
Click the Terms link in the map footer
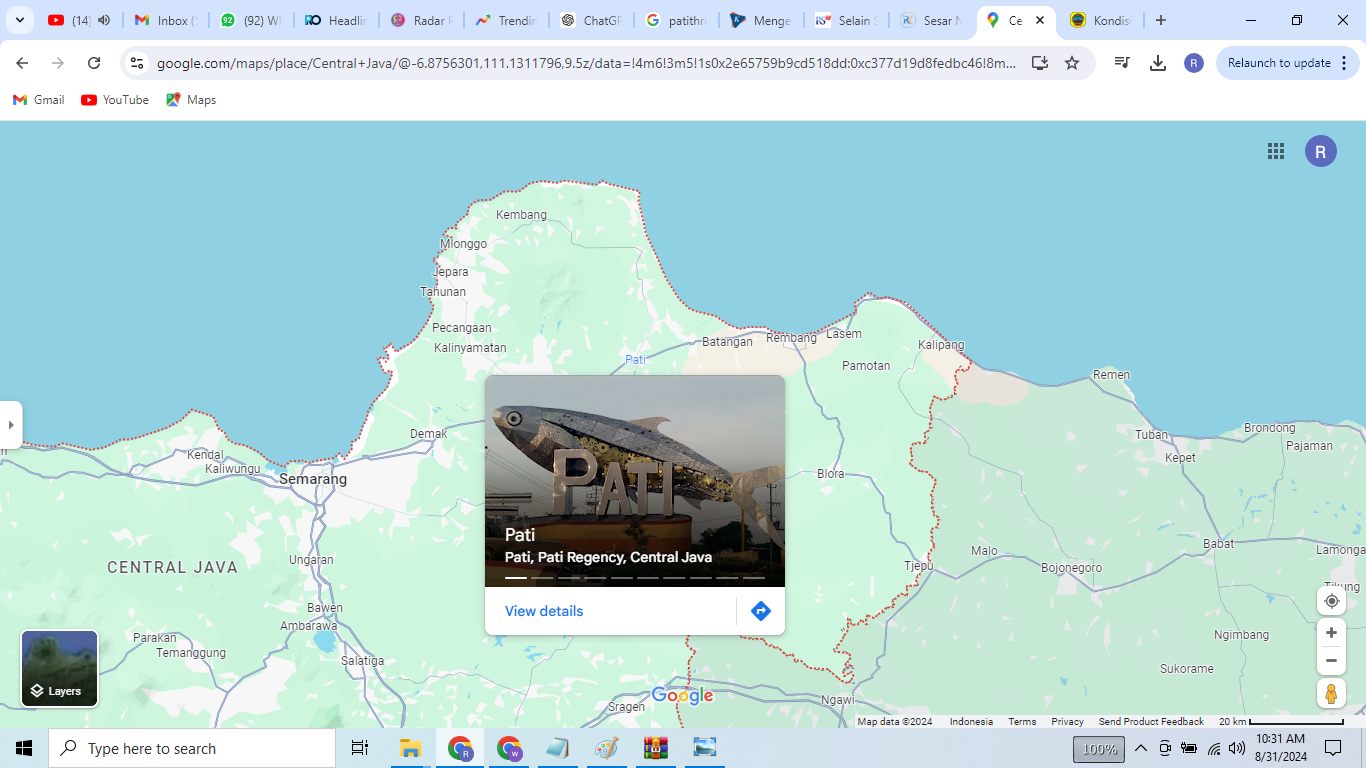point(1022,722)
